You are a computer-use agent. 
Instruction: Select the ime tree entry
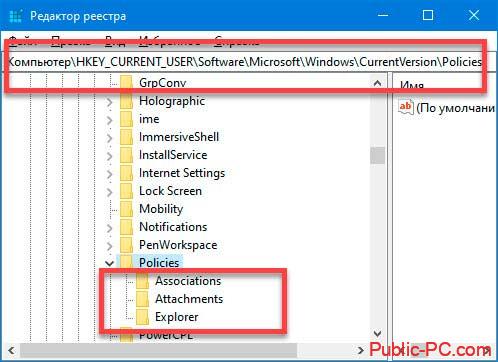(149, 119)
